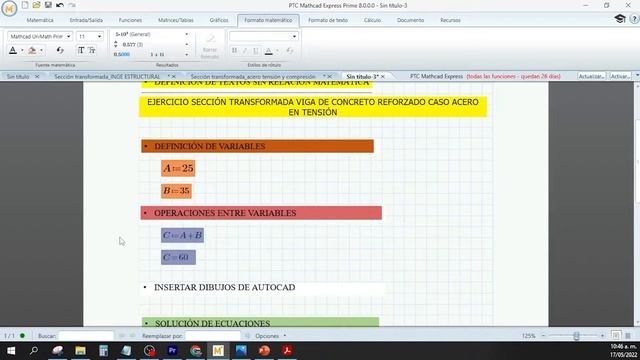Expand the font color arrow

click(22, 51)
